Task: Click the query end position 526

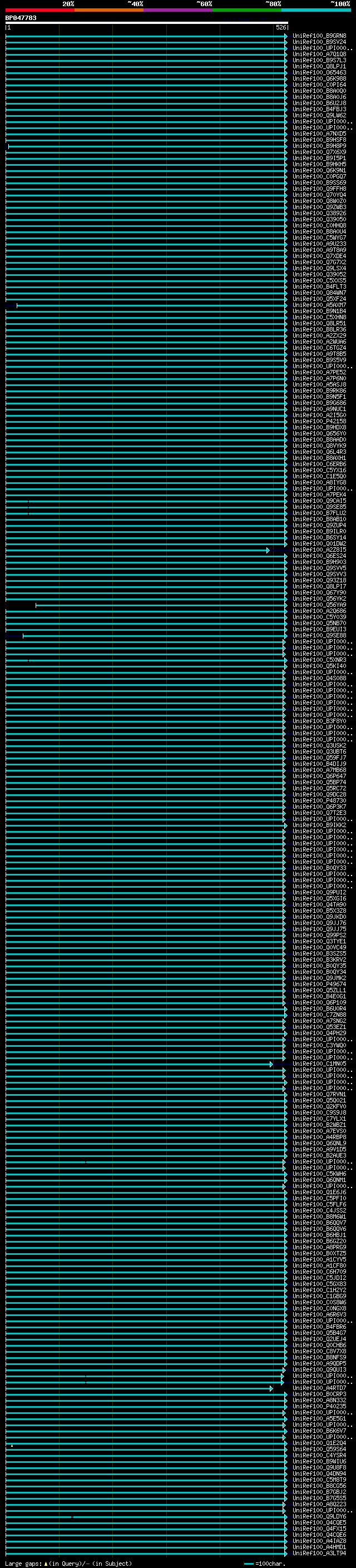Action: (281, 27)
